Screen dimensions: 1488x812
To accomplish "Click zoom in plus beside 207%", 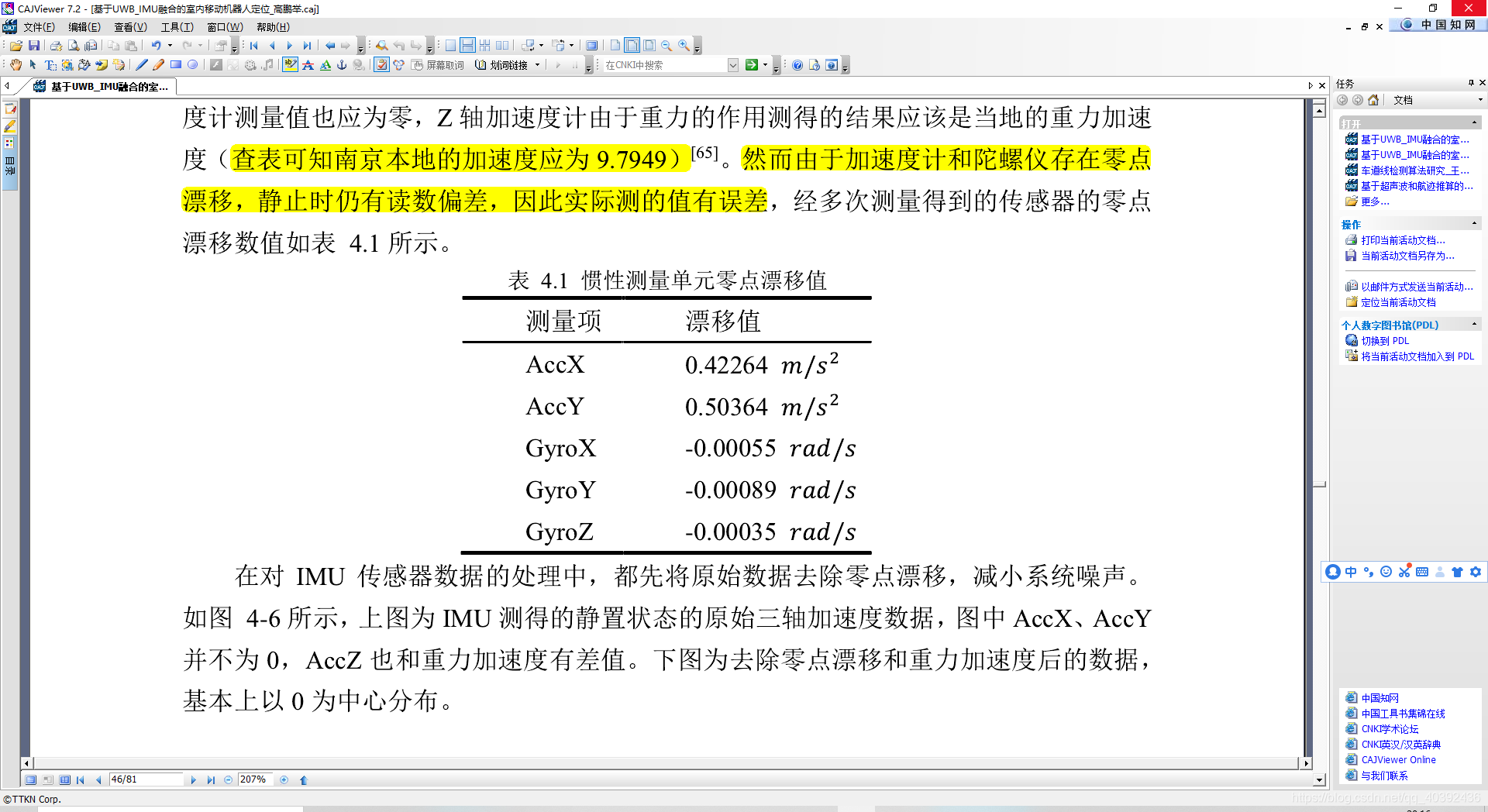I will pyautogui.click(x=284, y=780).
